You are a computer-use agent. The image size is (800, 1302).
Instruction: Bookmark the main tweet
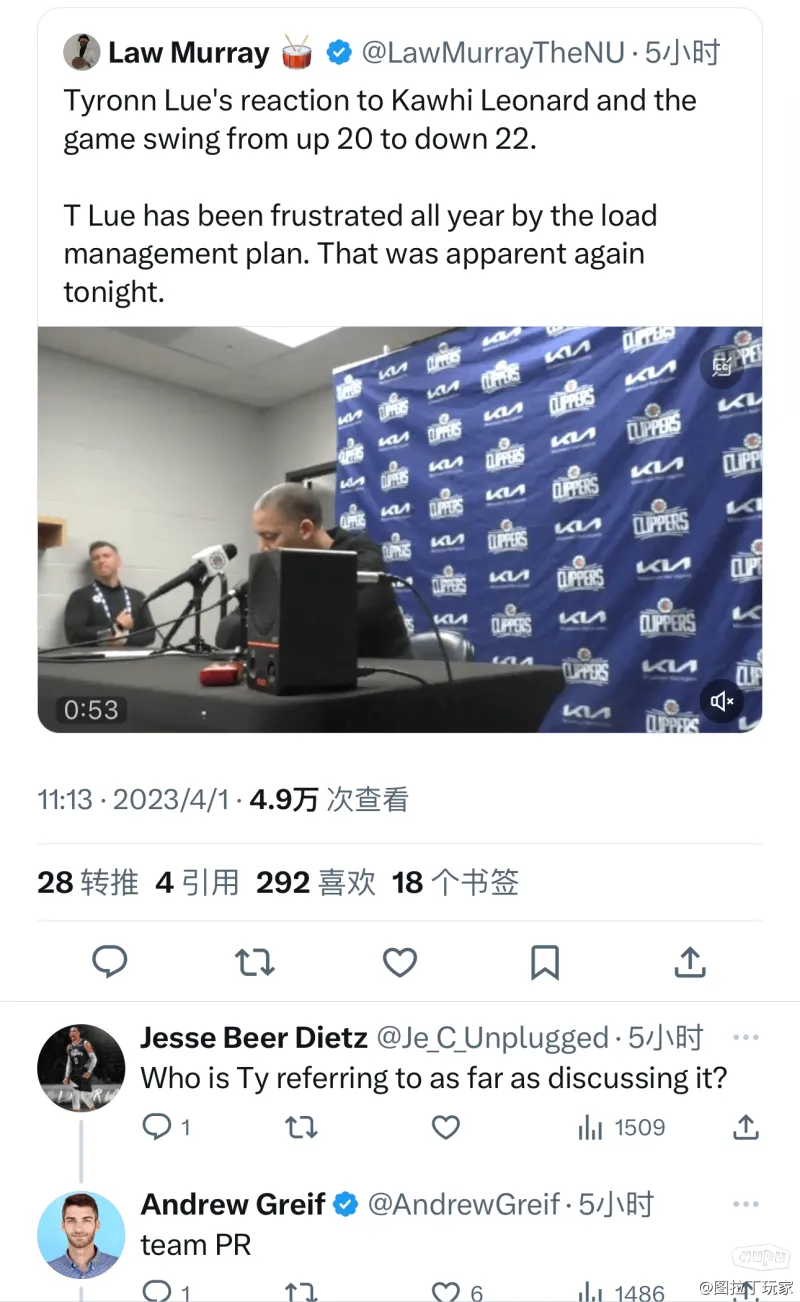click(x=544, y=962)
